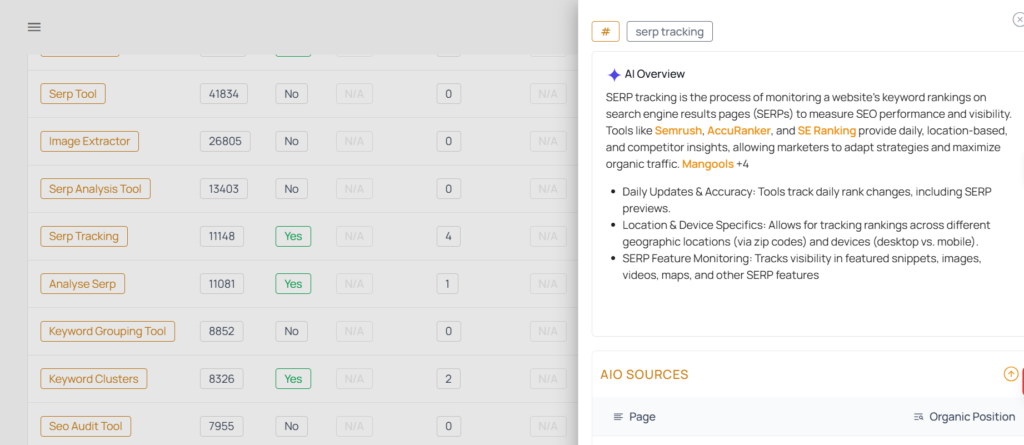This screenshot has height=445, width=1024.
Task: Click the volume value 13403
Action: 224,189
